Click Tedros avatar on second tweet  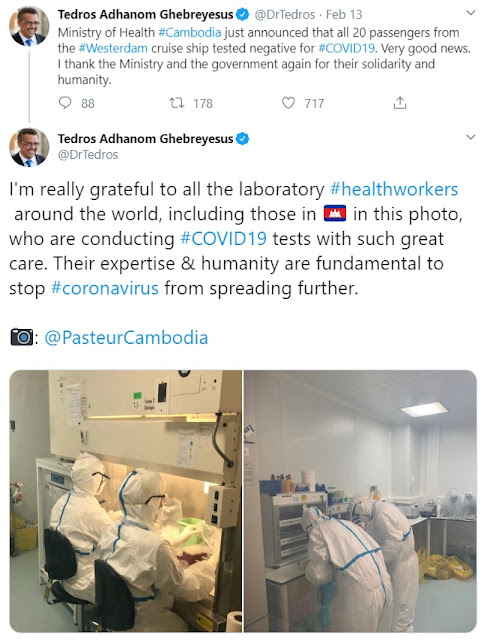pyautogui.click(x=29, y=147)
